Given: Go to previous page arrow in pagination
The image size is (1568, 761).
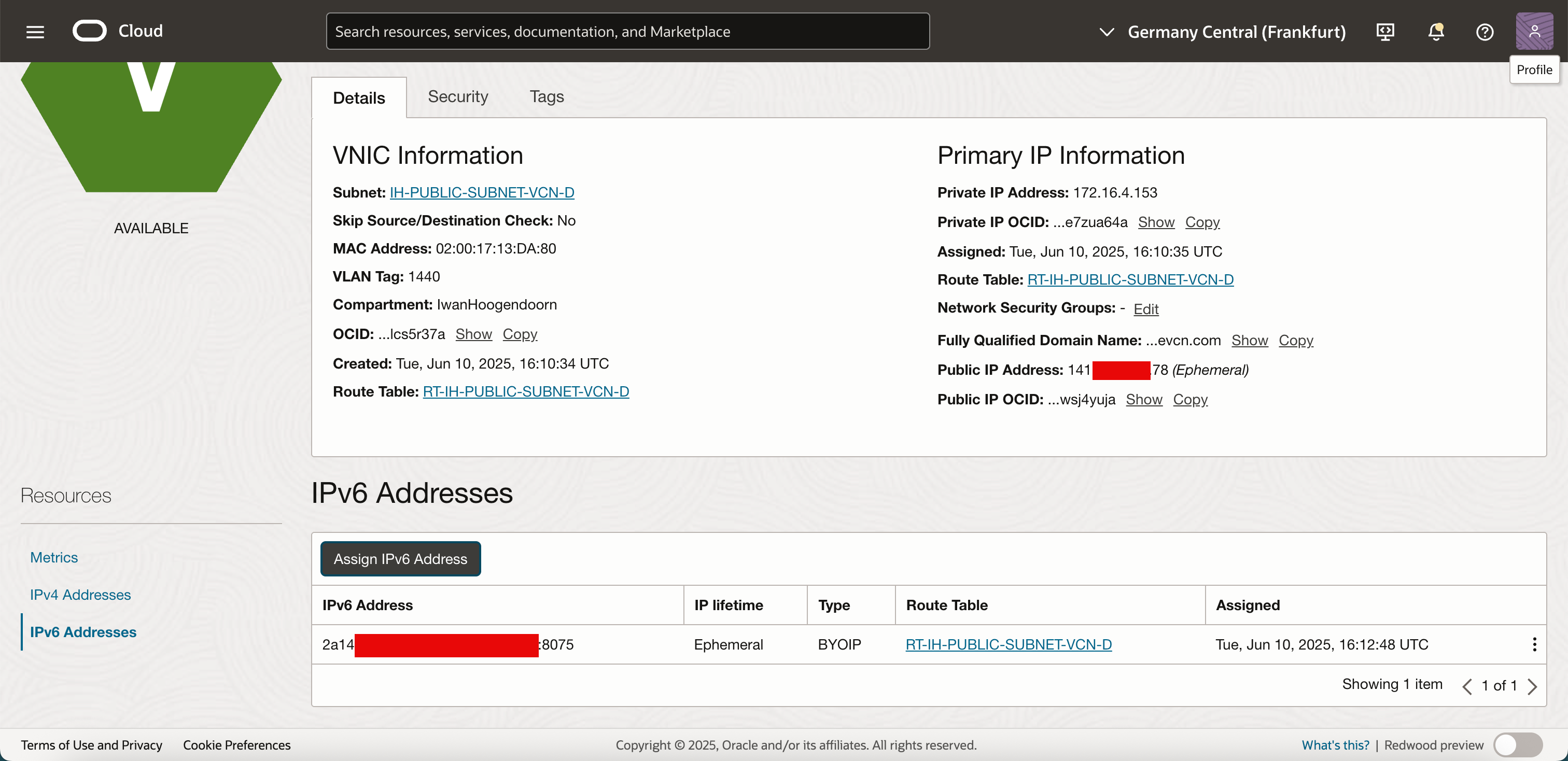Looking at the screenshot, I should click(x=1467, y=686).
